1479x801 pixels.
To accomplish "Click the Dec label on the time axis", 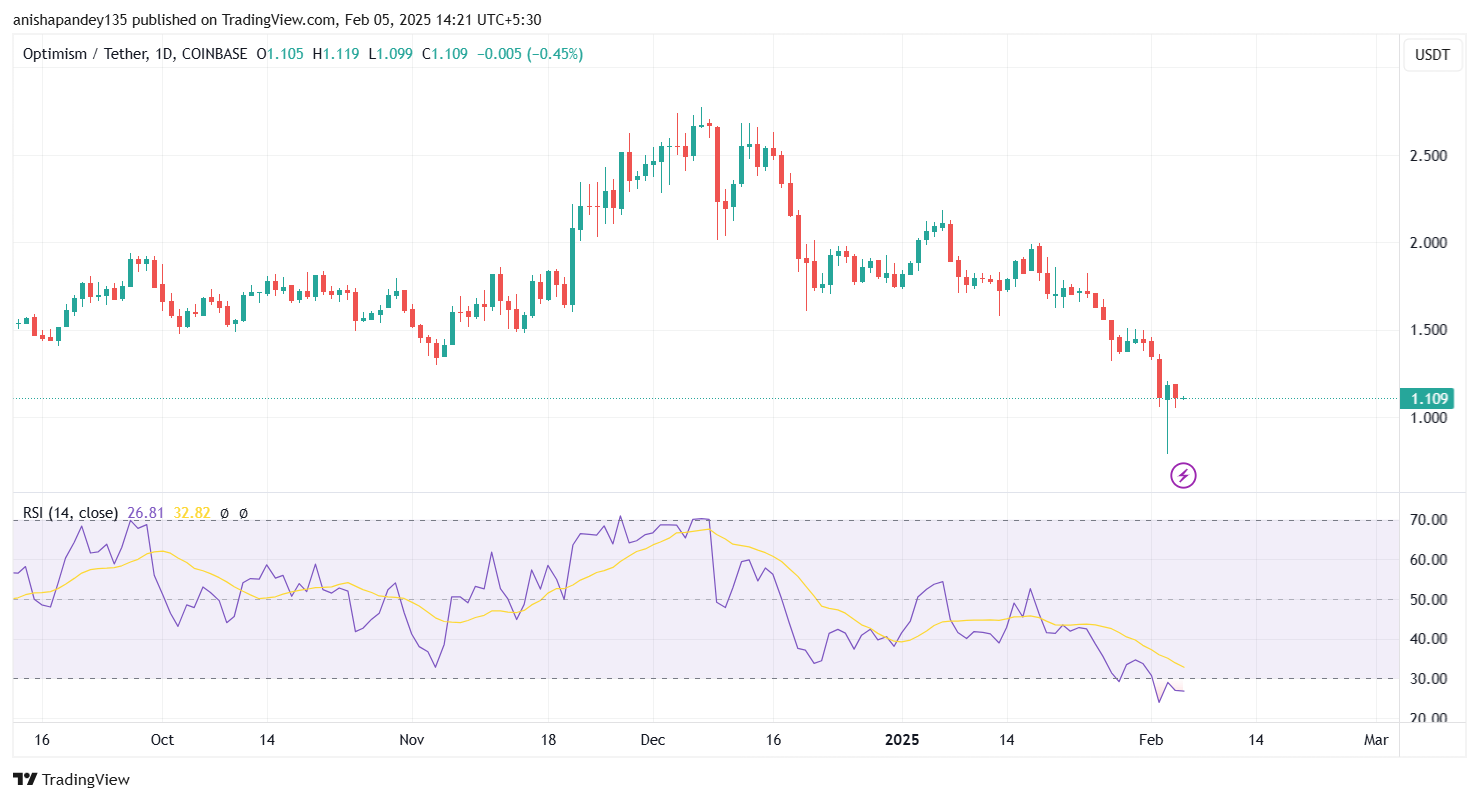I will (x=653, y=740).
